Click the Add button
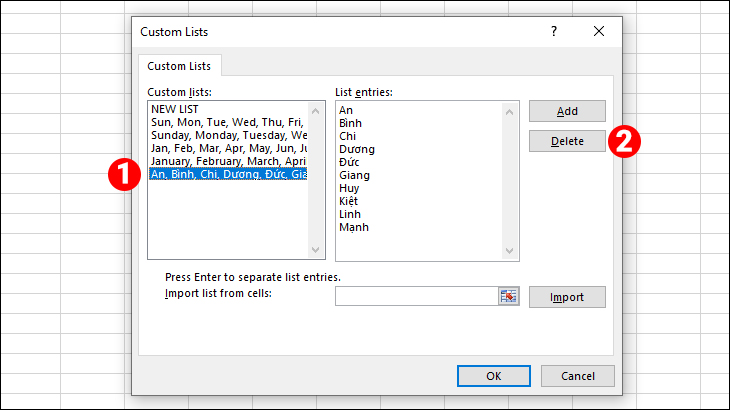Image resolution: width=730 pixels, height=410 pixels. click(567, 111)
